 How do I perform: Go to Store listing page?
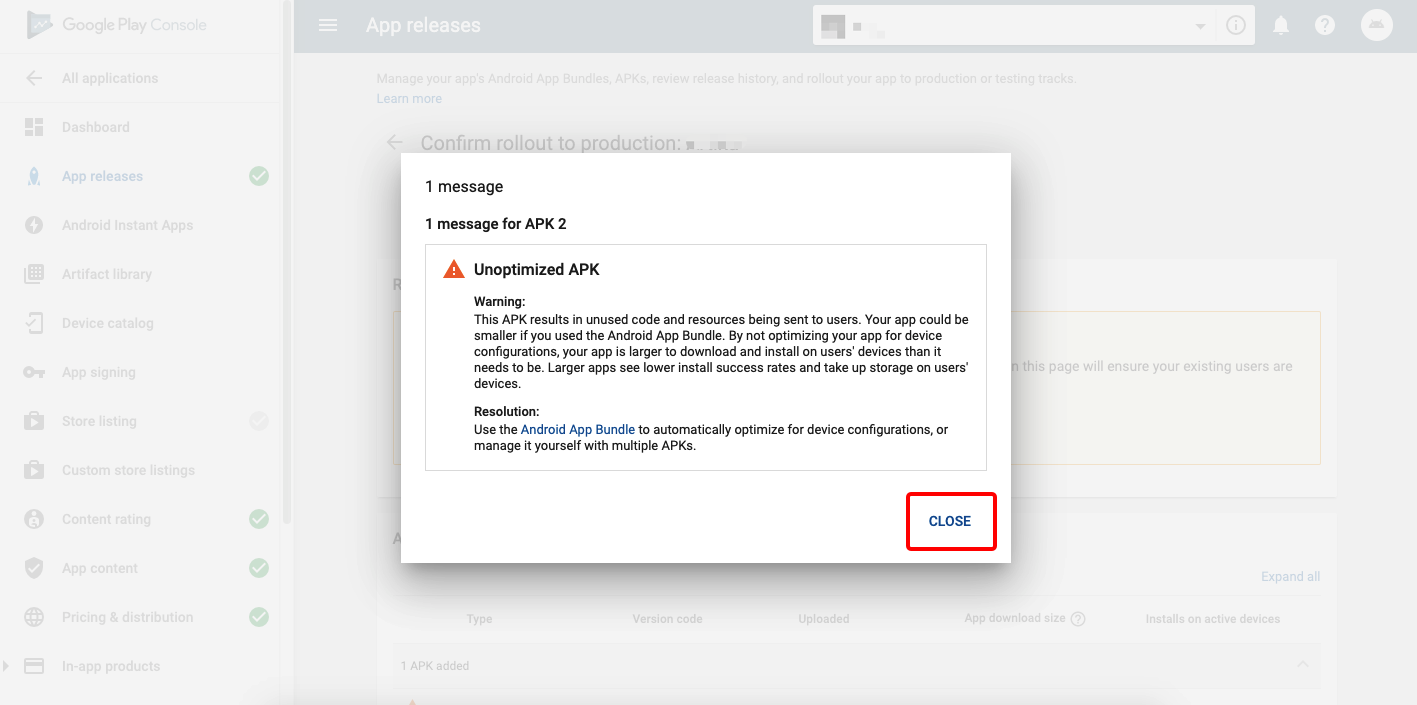click(x=98, y=421)
